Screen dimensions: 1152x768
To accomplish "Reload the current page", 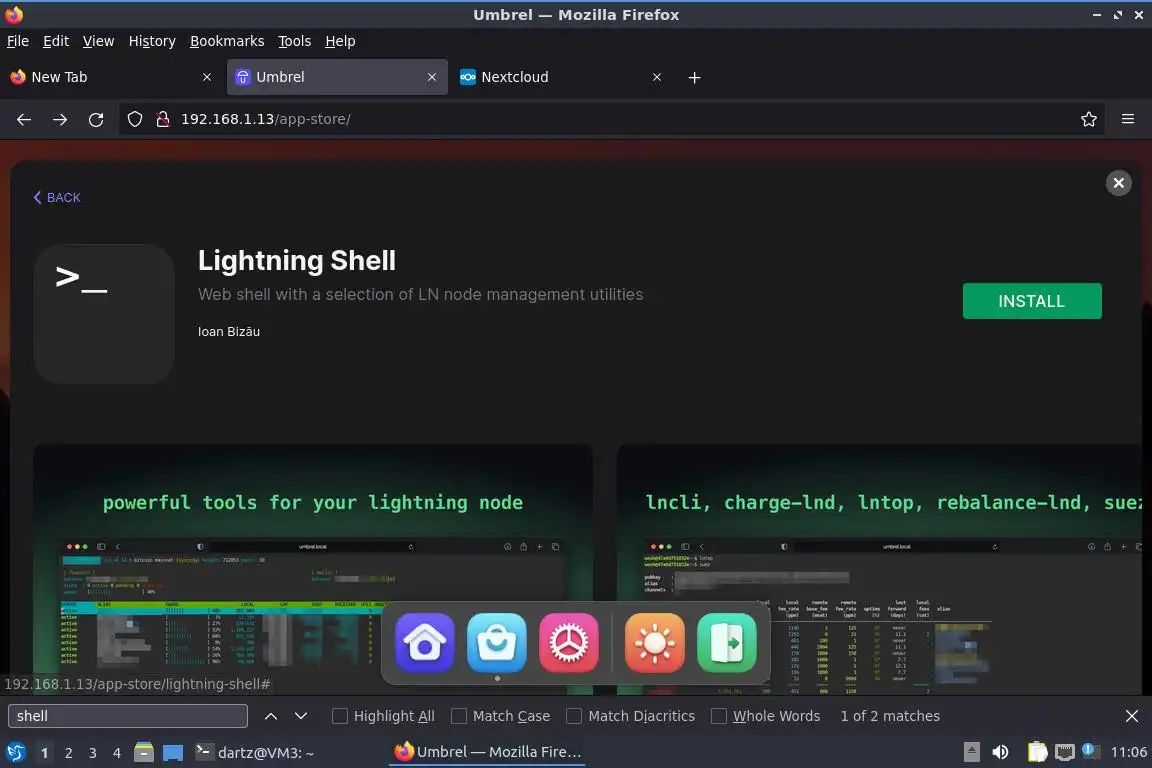I will 96,119.
